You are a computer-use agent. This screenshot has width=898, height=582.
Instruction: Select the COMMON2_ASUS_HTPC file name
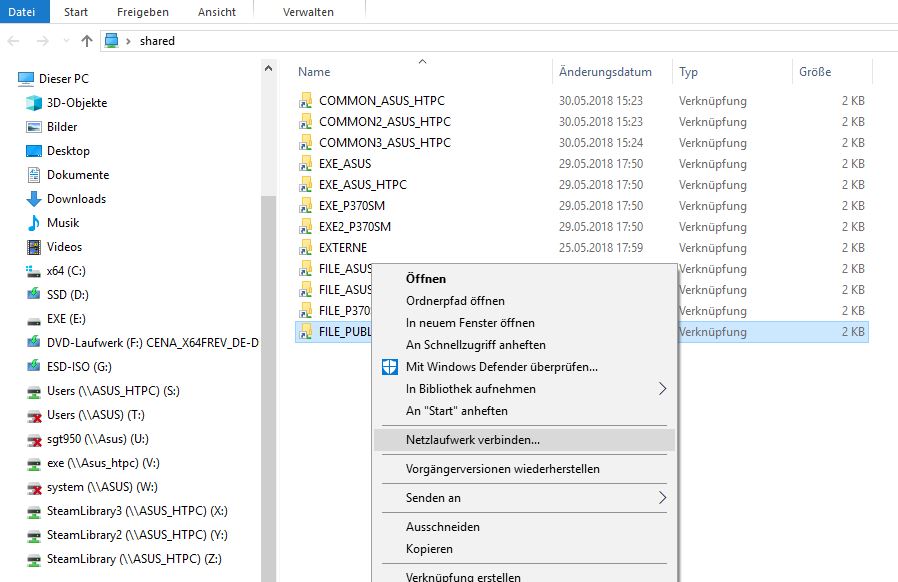(x=385, y=122)
